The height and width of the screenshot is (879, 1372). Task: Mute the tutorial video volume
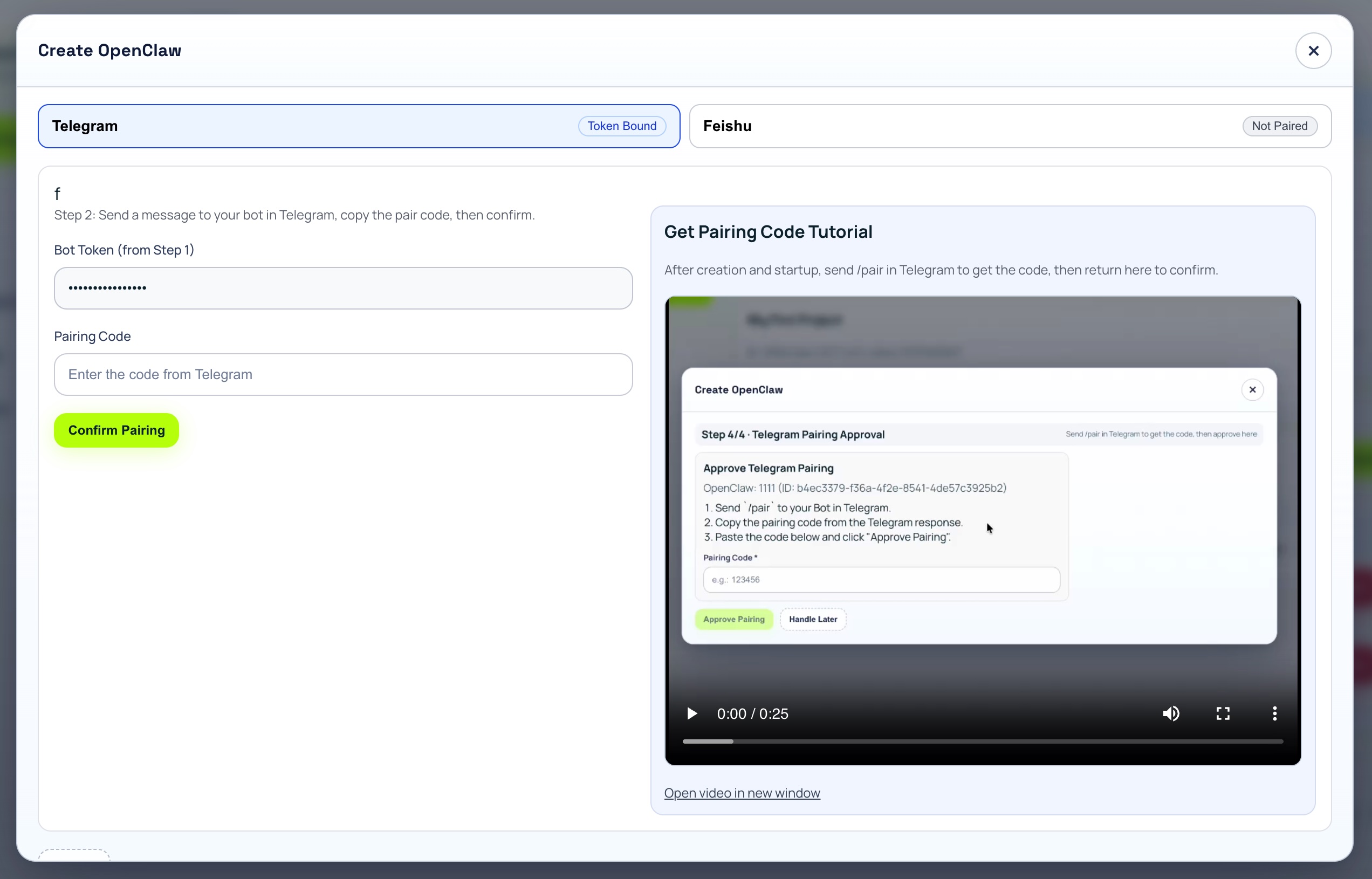click(x=1171, y=713)
